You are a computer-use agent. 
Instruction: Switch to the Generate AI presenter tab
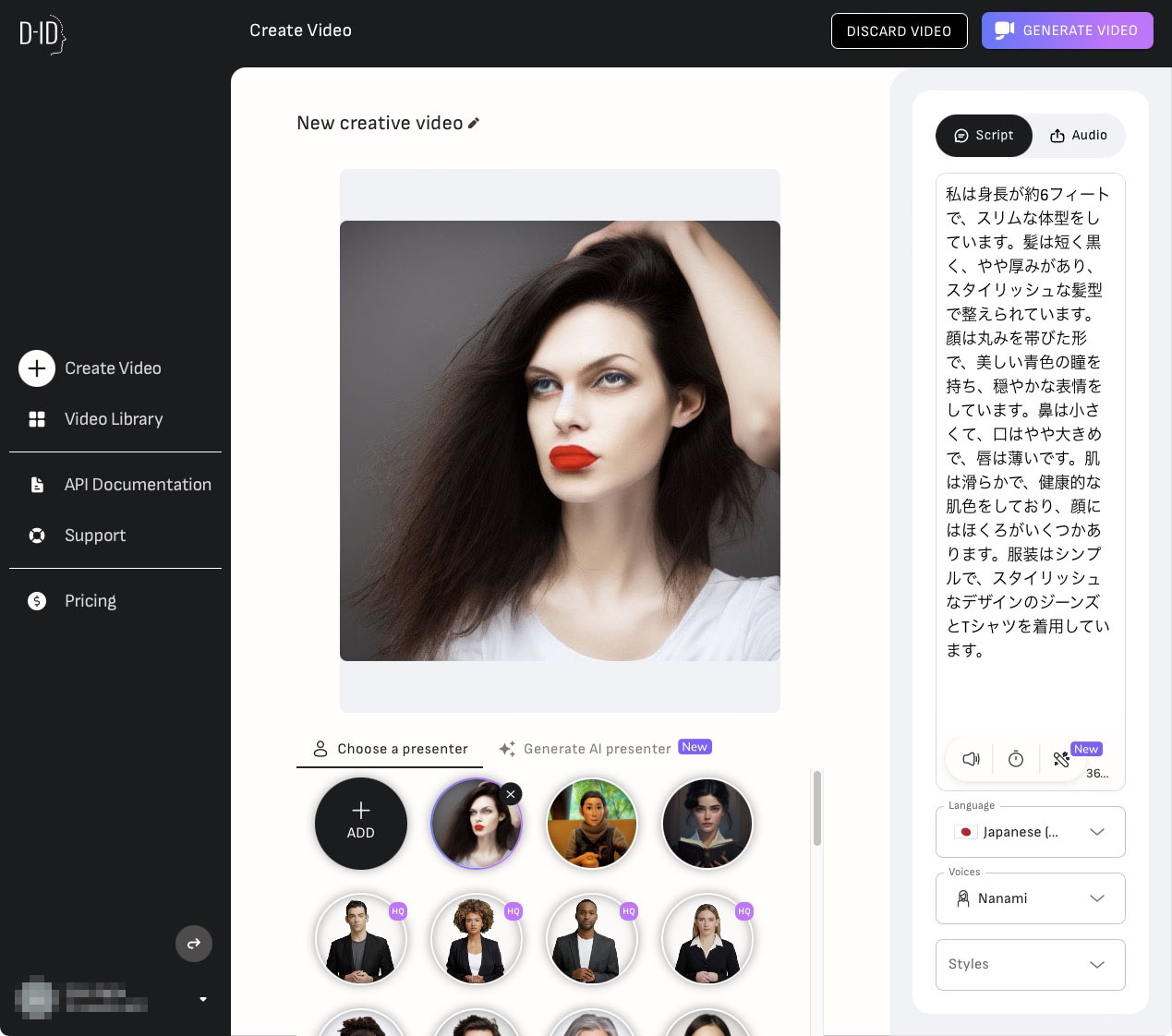[x=598, y=748]
